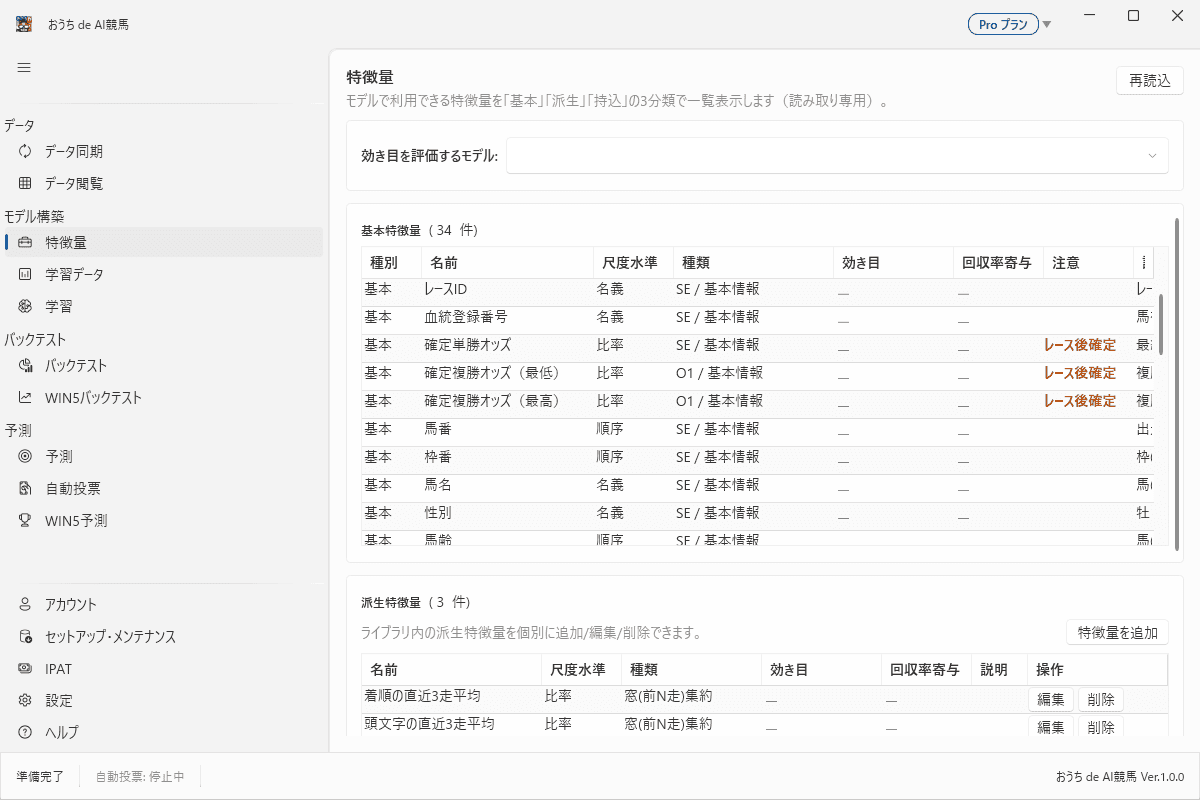Click the WIN5予測 trophy icon
Screen dimensions: 1200x800
coord(25,520)
